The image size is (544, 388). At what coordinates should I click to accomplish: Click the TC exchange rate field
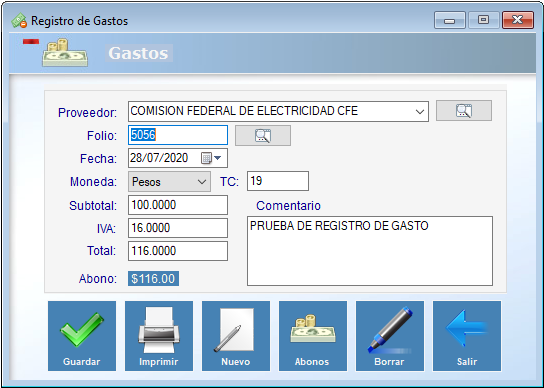tap(278, 181)
